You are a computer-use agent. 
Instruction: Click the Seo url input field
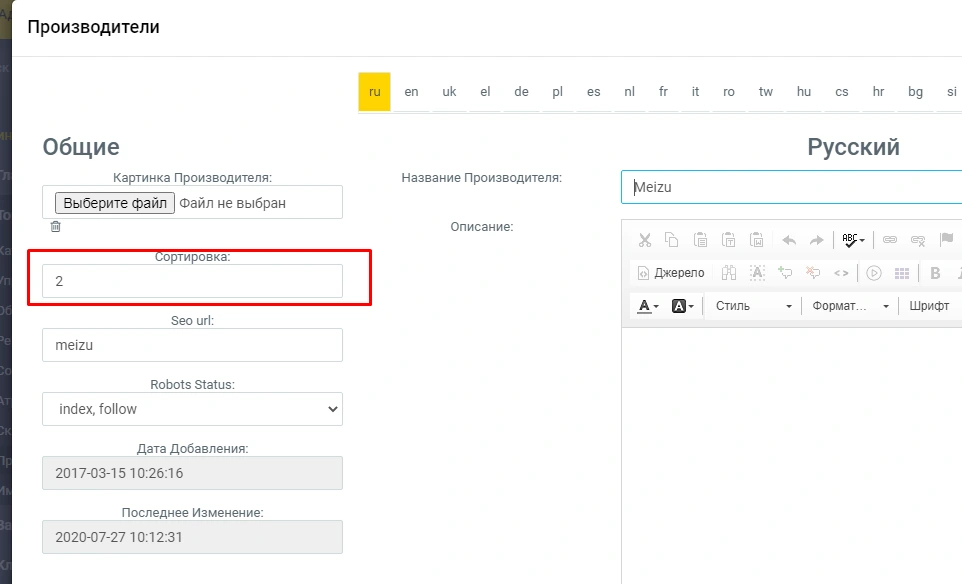coord(192,345)
